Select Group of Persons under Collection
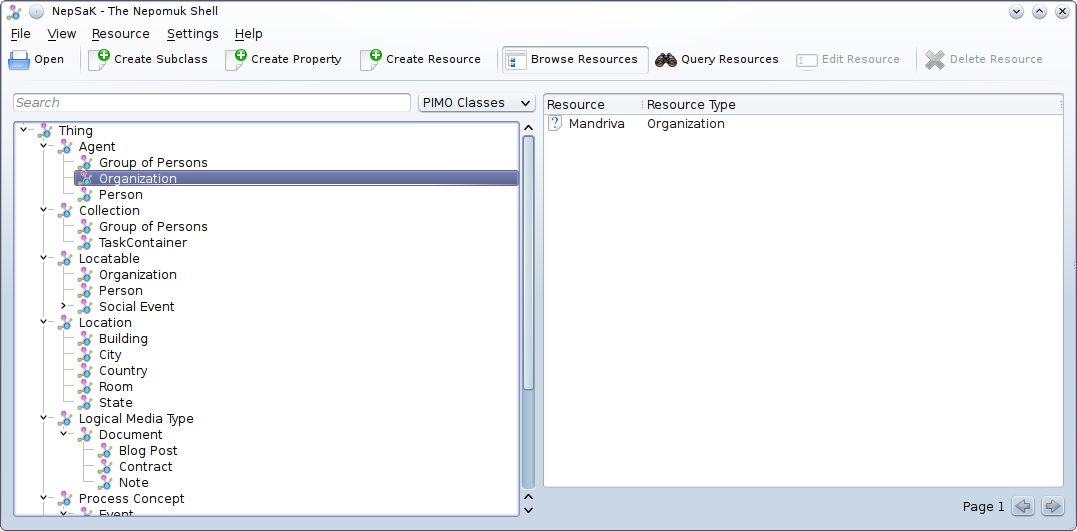 tap(153, 227)
